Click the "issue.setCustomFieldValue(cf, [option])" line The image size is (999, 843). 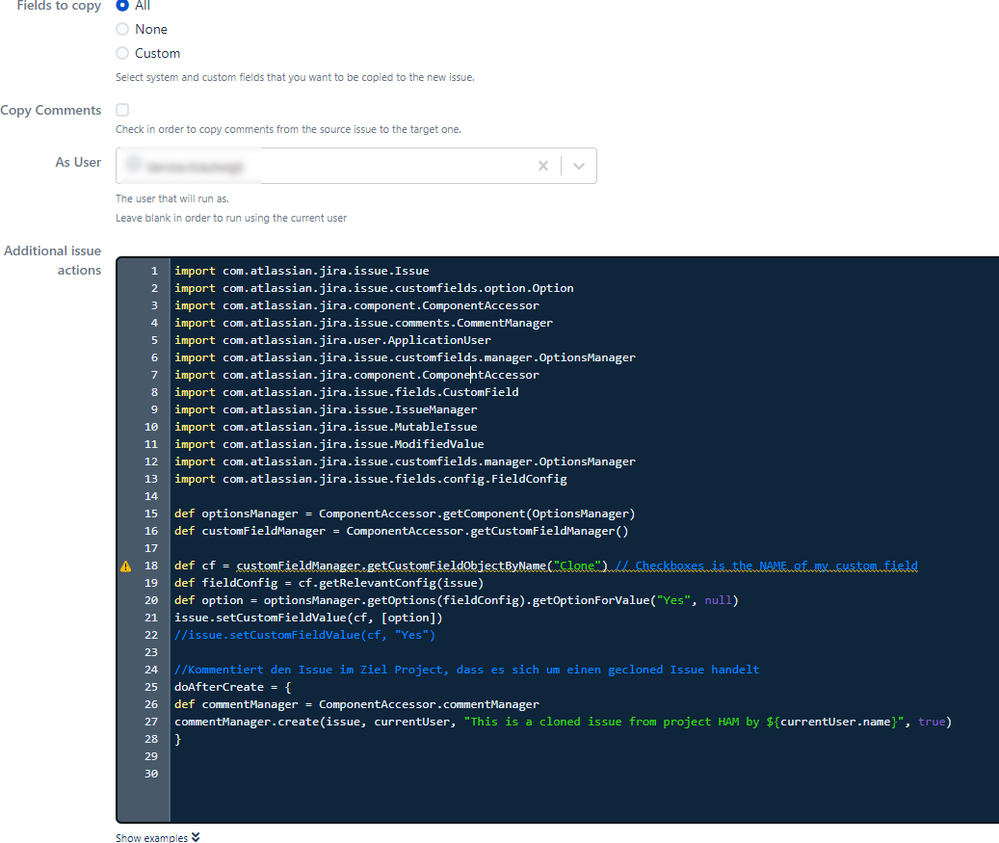[308, 617]
